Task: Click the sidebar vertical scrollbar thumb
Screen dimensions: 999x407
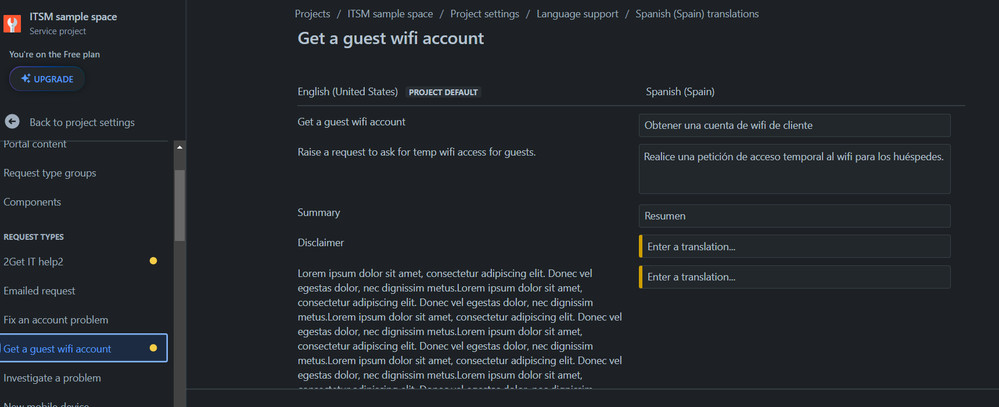Action: pos(180,205)
